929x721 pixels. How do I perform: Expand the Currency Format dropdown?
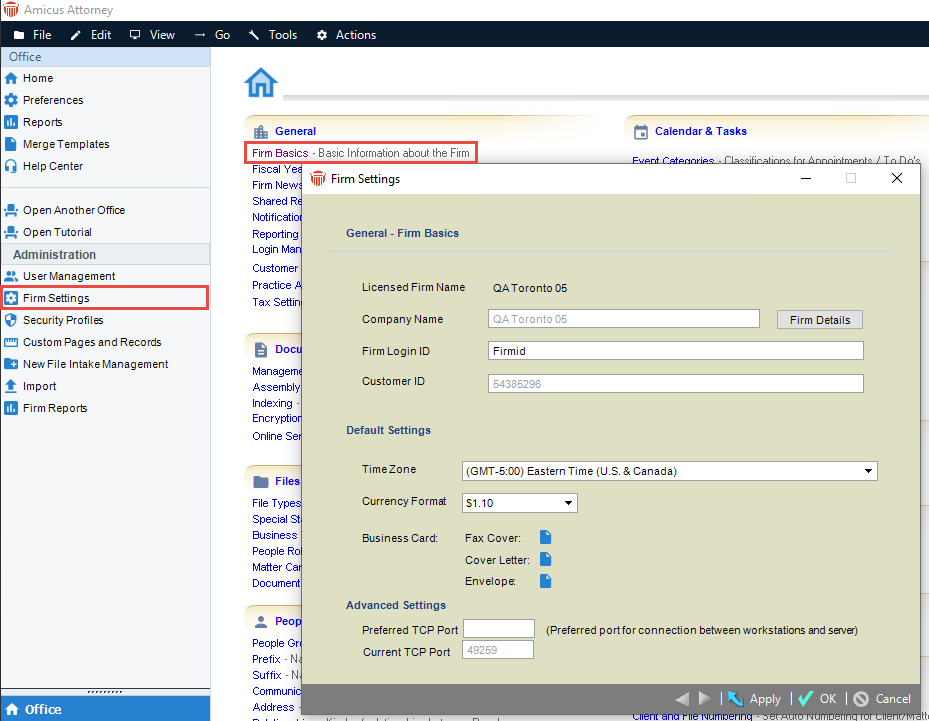[568, 503]
